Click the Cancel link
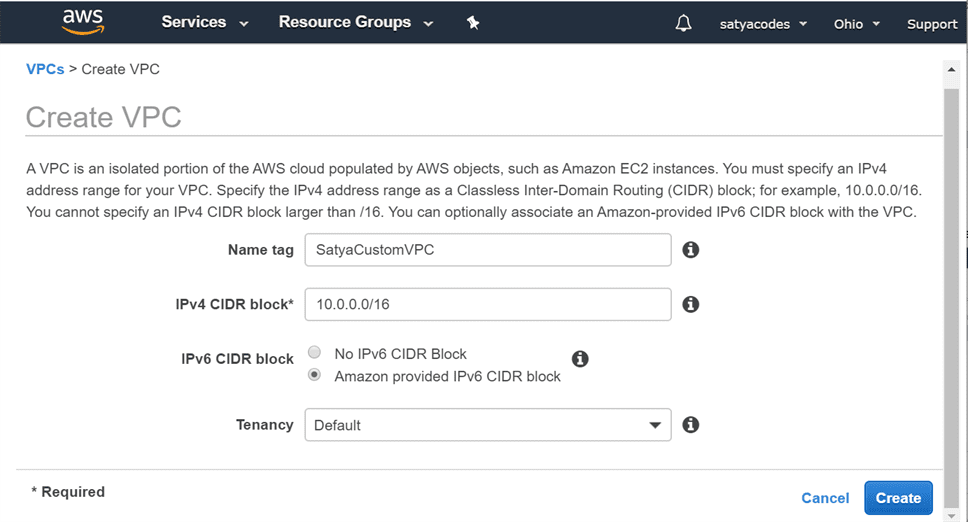 point(825,498)
